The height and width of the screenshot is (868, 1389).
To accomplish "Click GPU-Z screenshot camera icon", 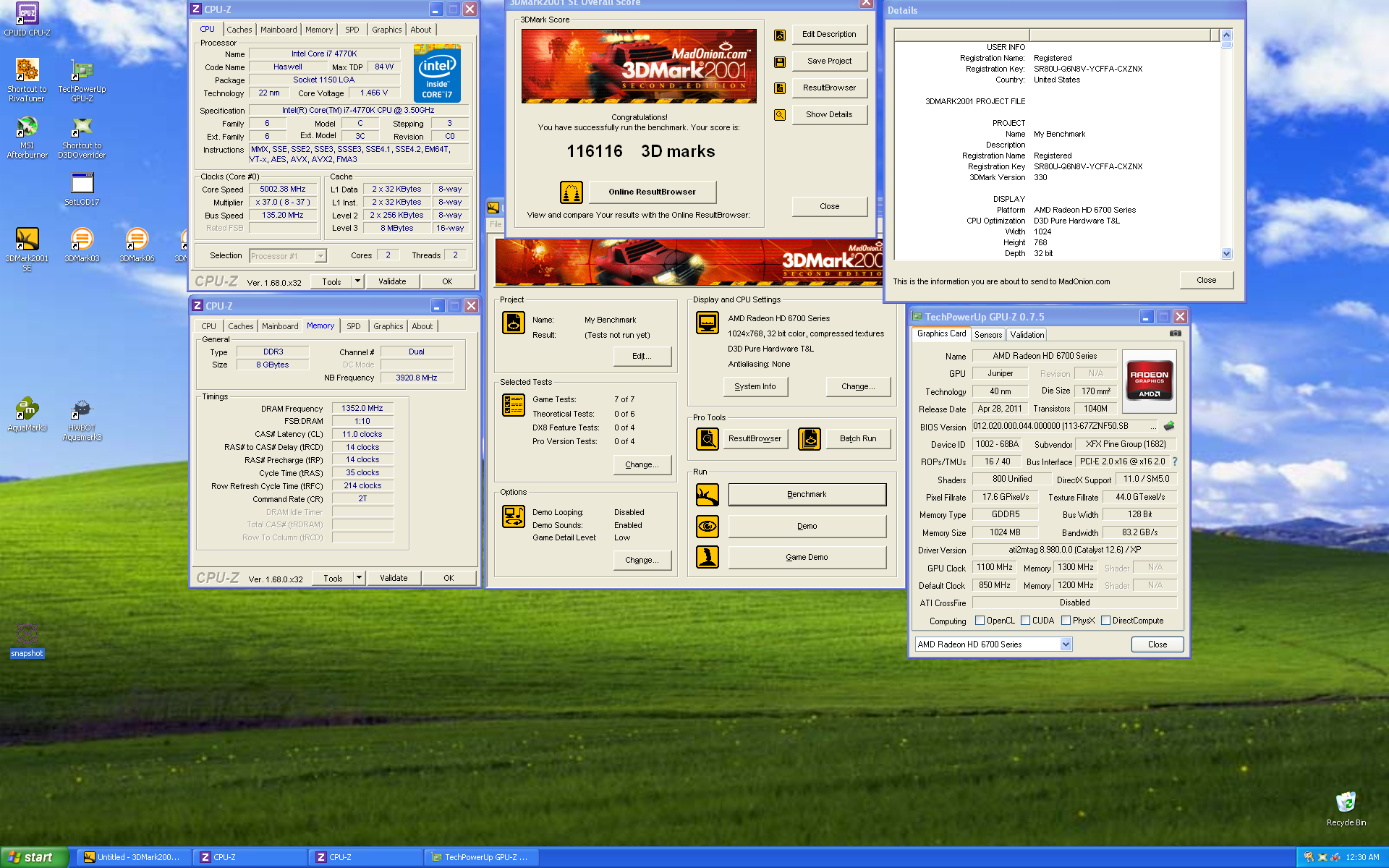I will click(1176, 333).
